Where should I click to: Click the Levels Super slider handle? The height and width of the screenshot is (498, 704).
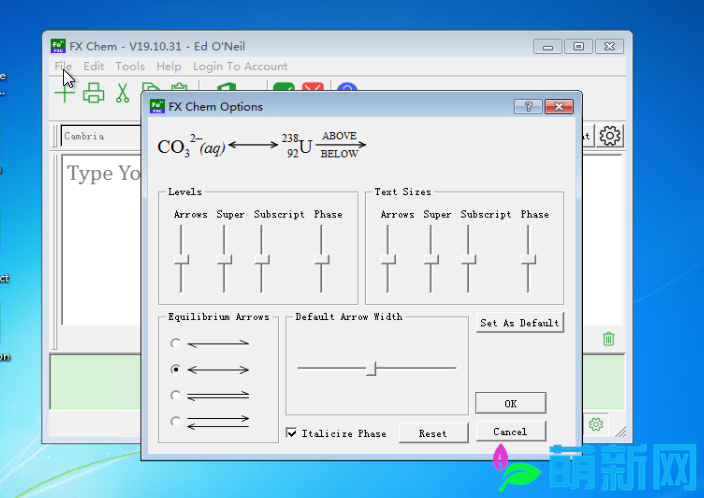(224, 260)
